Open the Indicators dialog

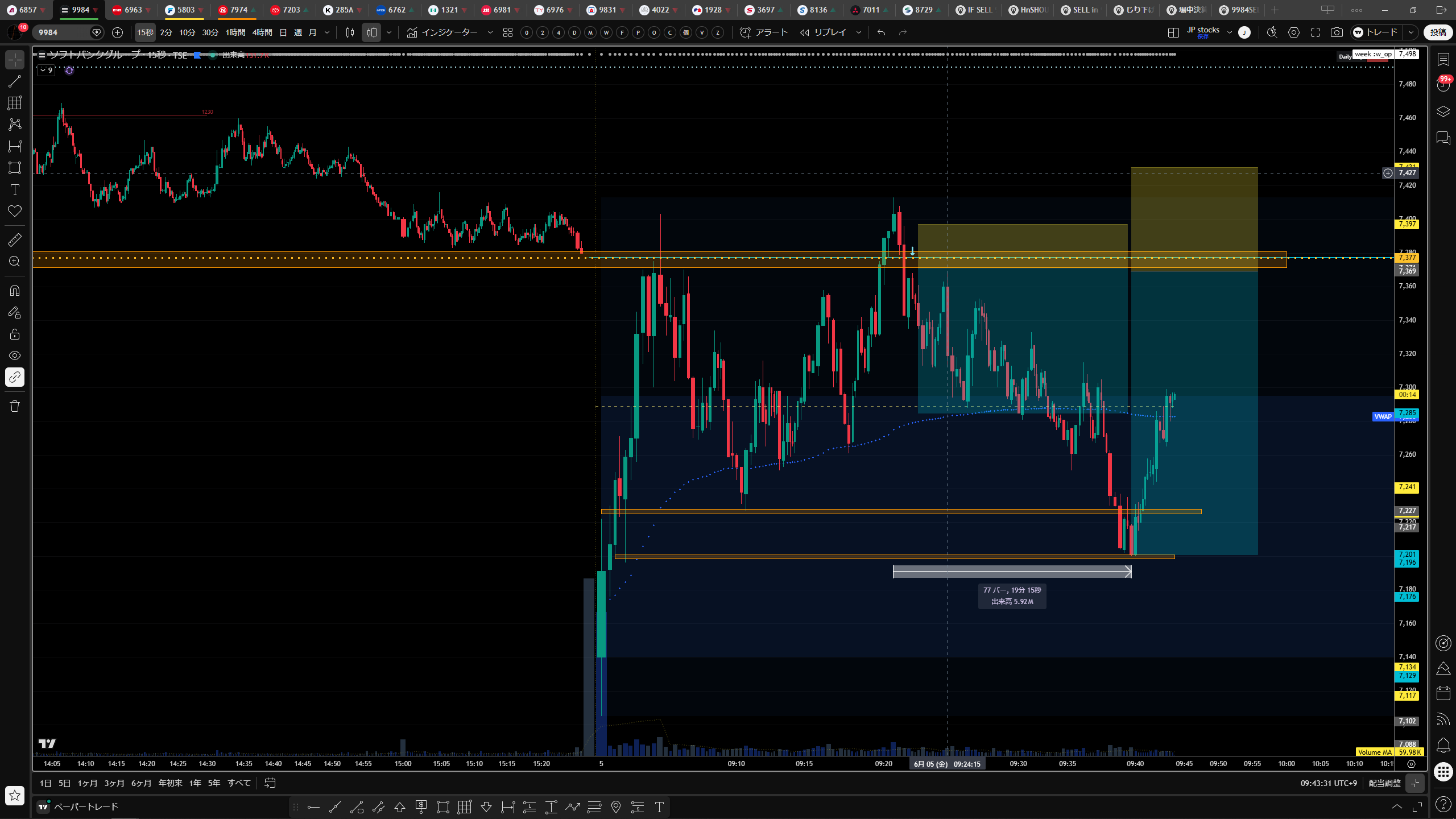tap(443, 32)
